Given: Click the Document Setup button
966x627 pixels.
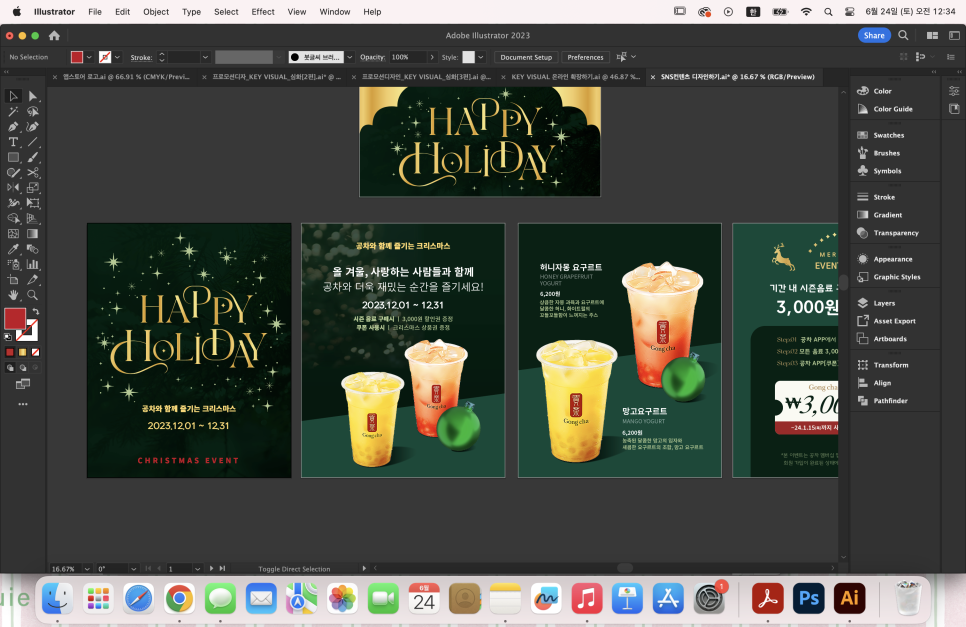Looking at the screenshot, I should [526, 57].
